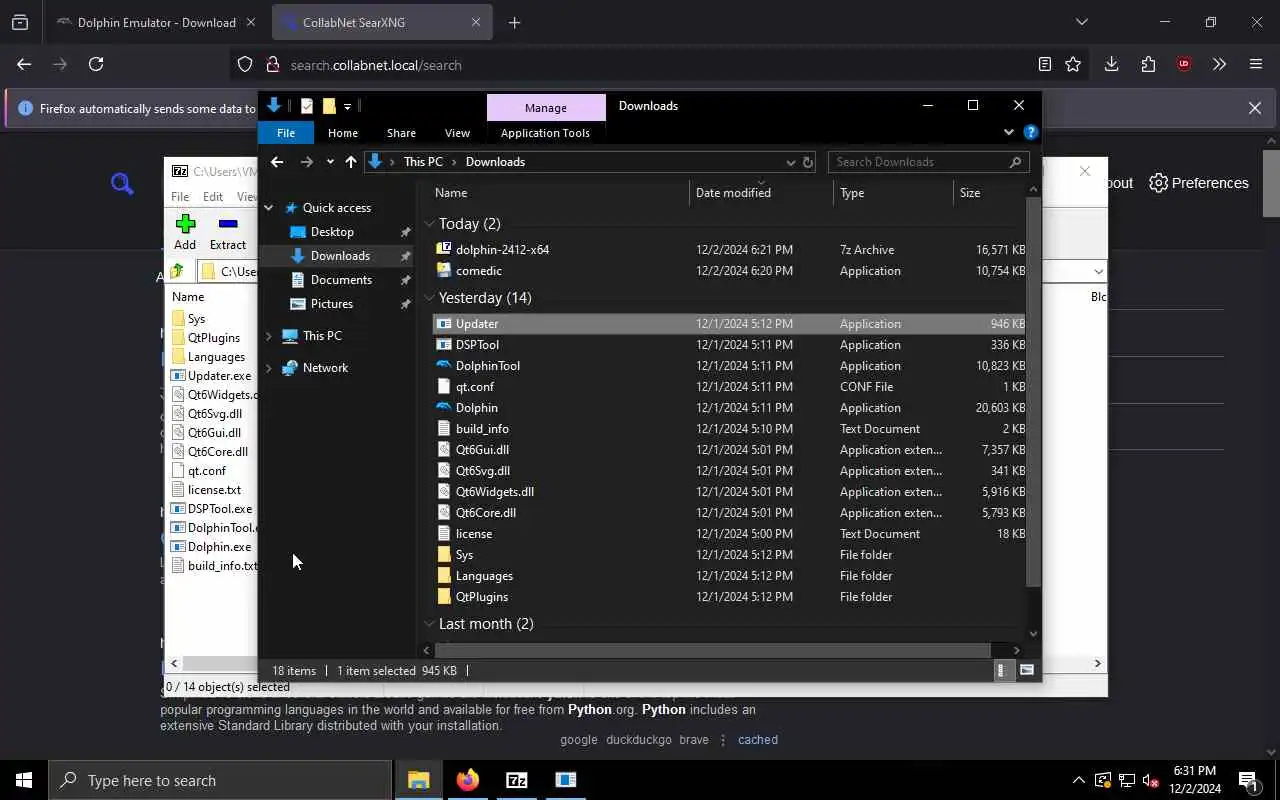Bookmark this page with the star icon
This screenshot has width=1280, height=800.
click(x=1073, y=64)
